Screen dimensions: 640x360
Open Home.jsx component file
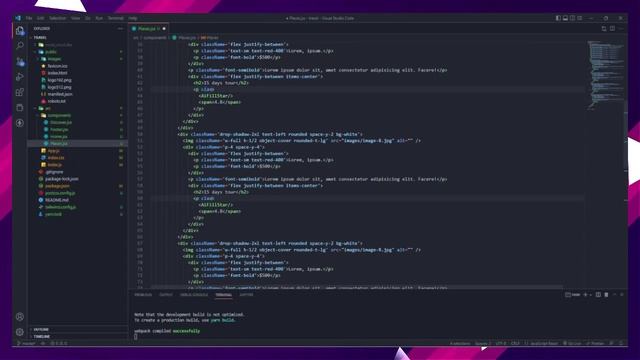(59, 136)
